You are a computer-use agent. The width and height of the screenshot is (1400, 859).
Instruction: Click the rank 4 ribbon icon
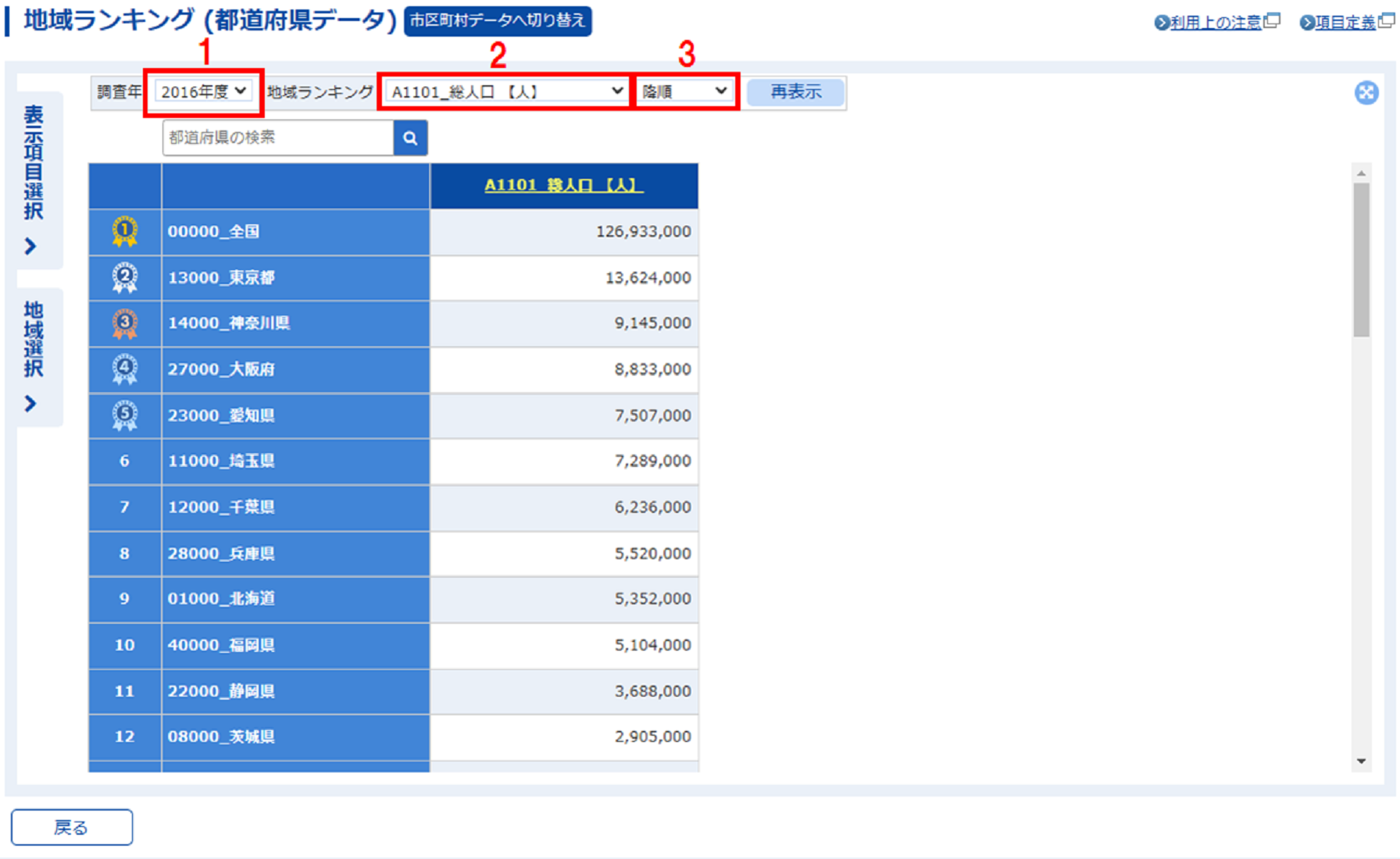pos(124,369)
